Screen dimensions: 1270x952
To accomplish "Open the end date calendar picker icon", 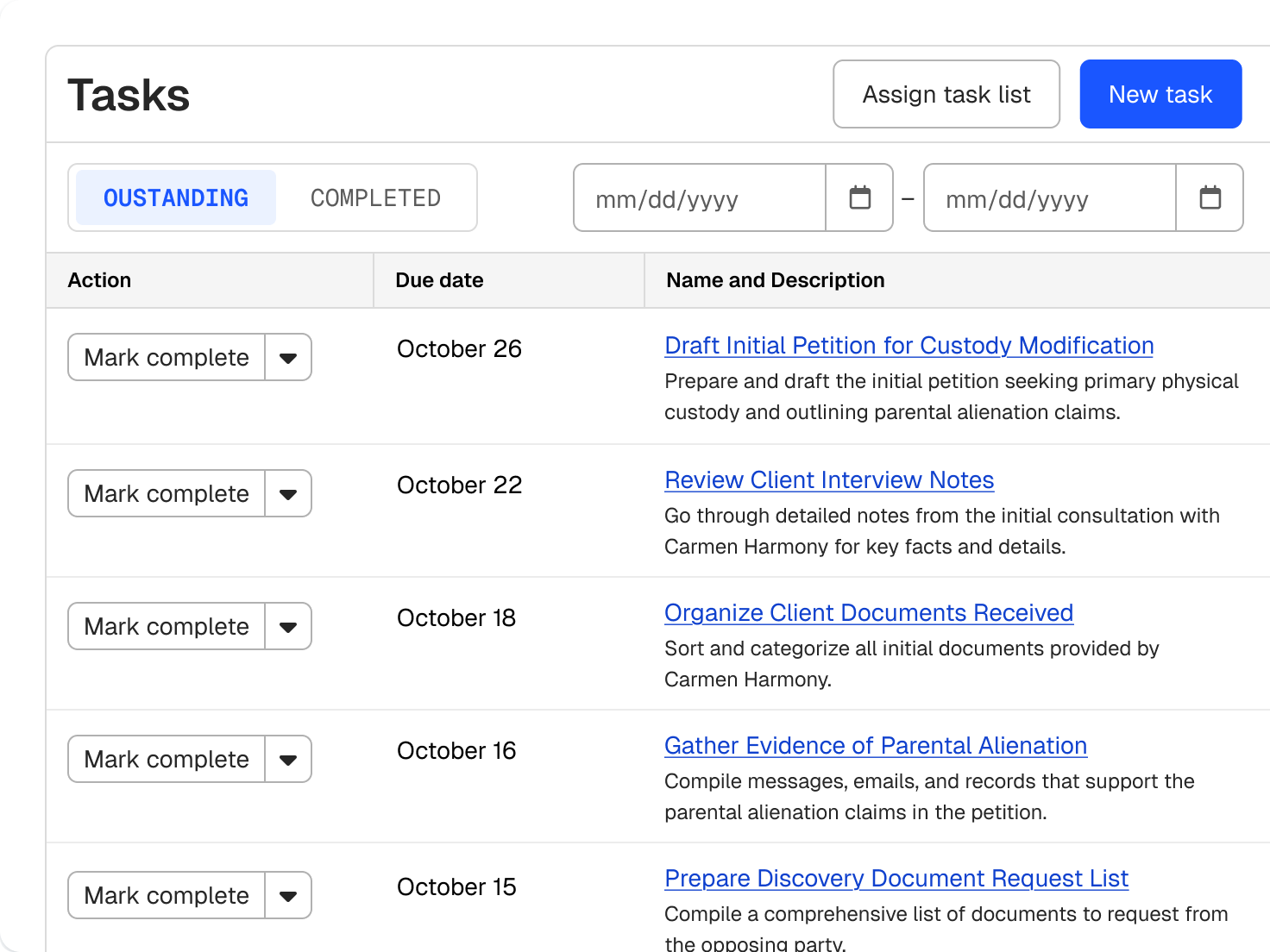I will (x=1210, y=197).
